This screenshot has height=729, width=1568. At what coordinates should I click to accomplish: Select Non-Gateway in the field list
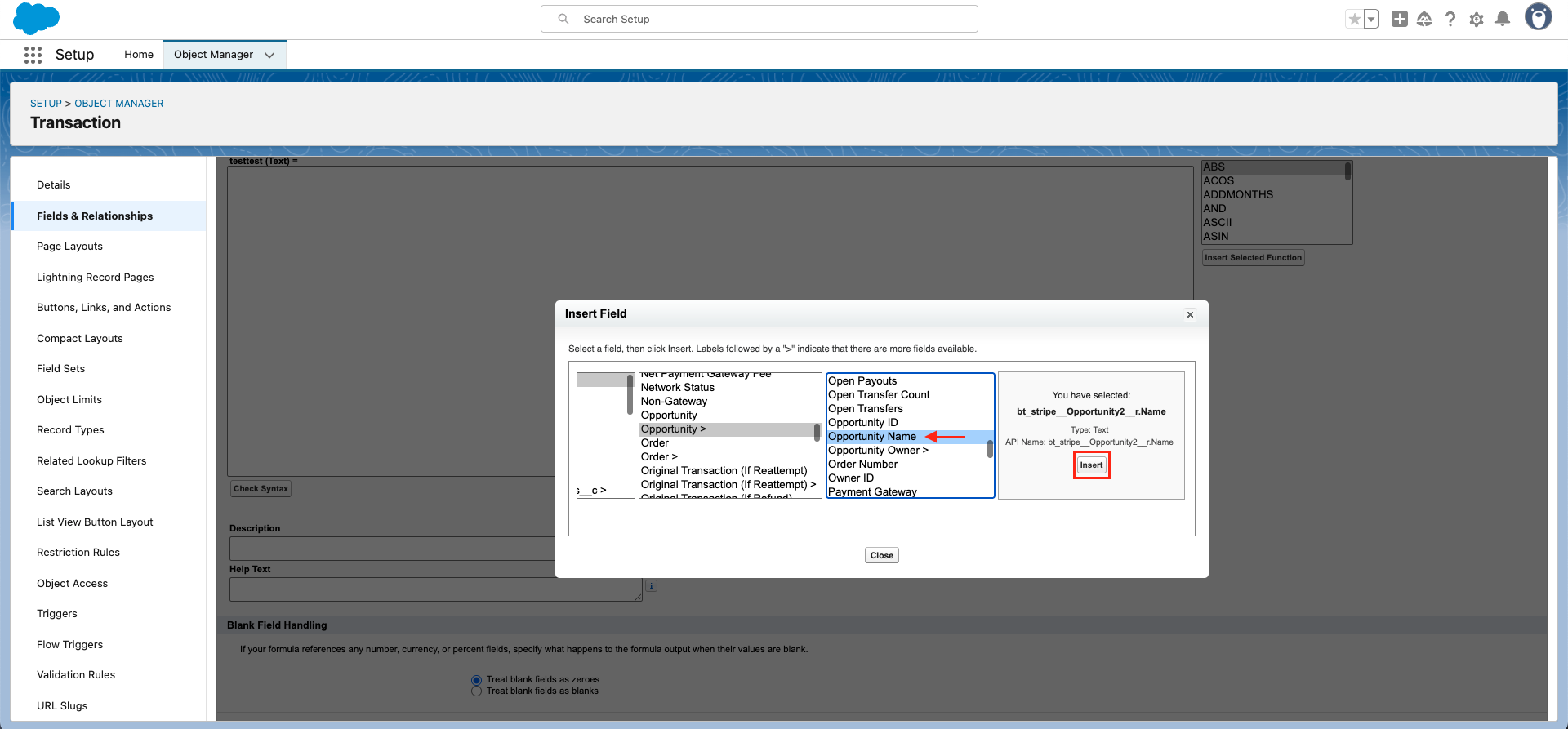pos(727,402)
